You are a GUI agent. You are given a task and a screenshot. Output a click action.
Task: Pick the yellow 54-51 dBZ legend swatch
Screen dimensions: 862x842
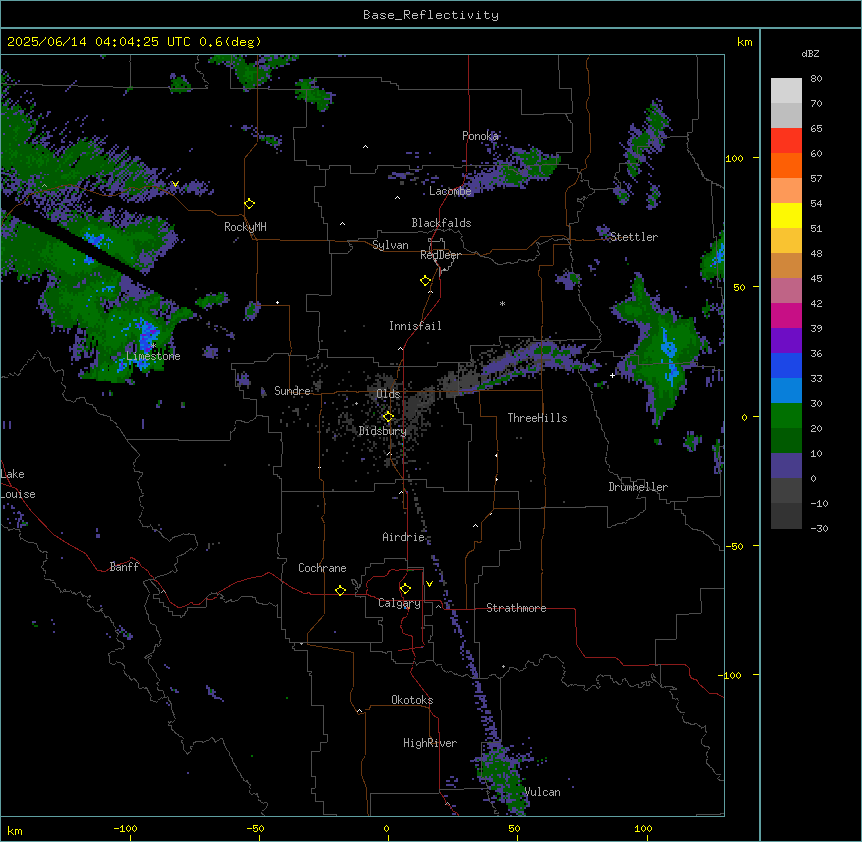786,215
